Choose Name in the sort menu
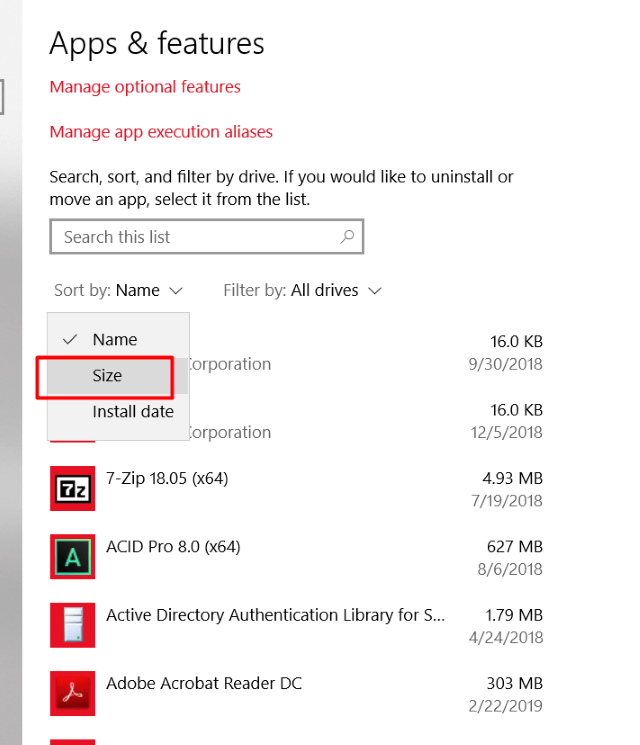 pyautogui.click(x=118, y=339)
